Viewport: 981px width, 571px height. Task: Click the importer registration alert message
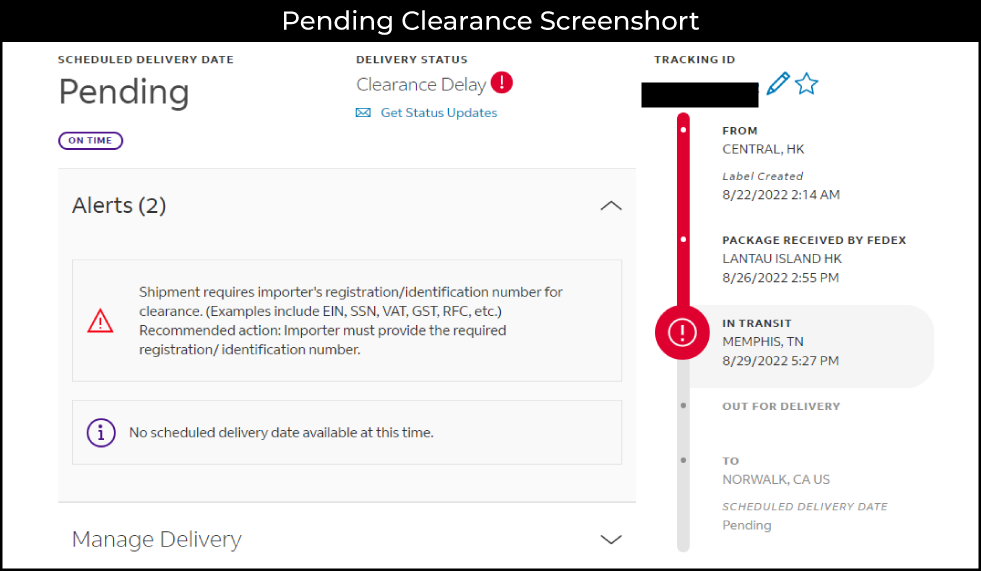click(350, 321)
